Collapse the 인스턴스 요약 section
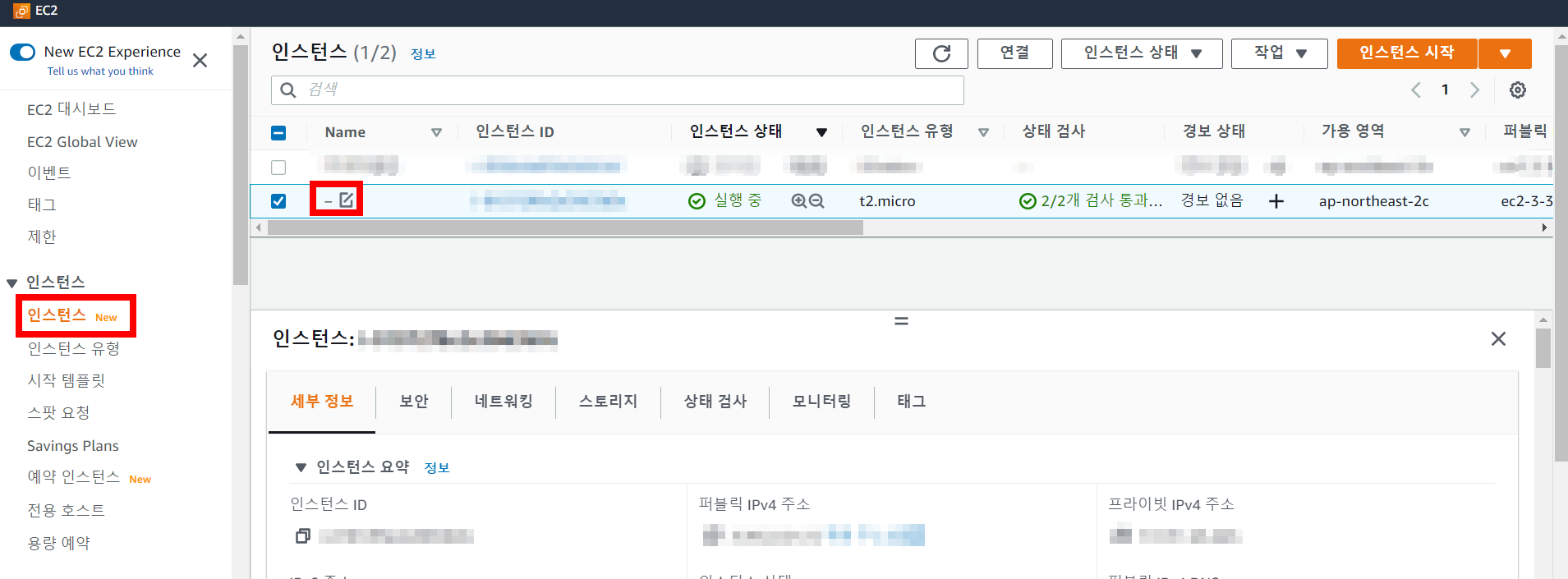This screenshot has width=1568, height=579. (x=301, y=467)
